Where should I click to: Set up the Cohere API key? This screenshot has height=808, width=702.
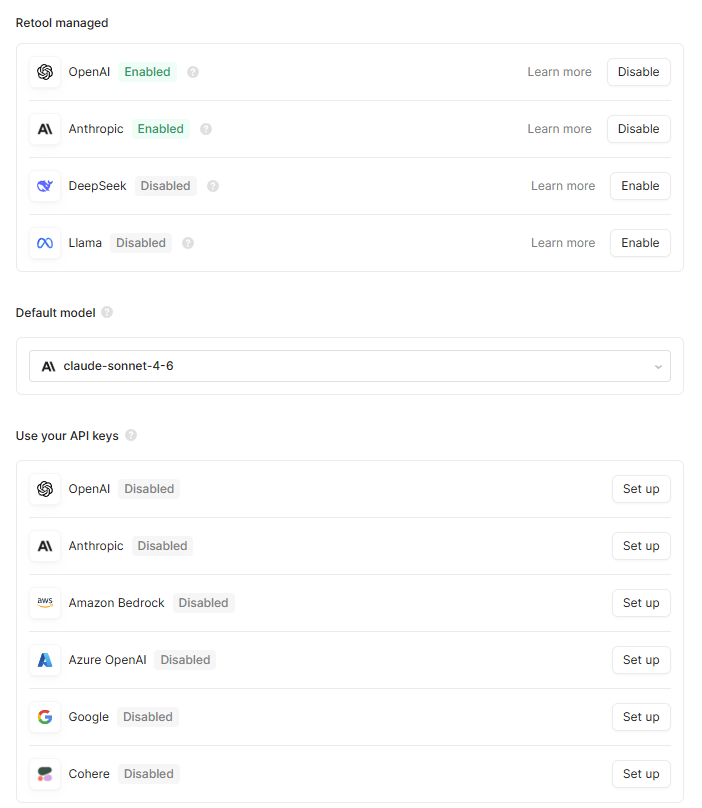coord(641,774)
